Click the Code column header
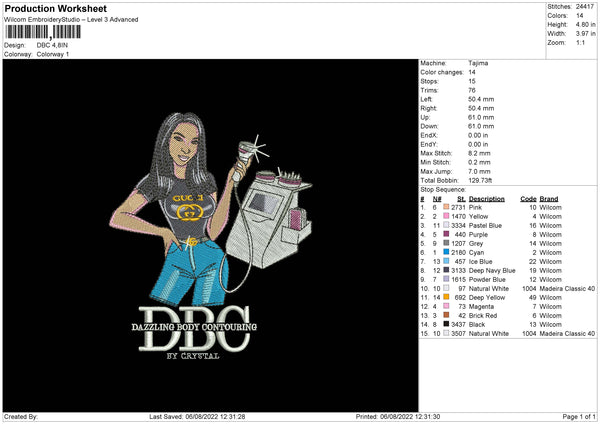 pyautogui.click(x=529, y=199)
